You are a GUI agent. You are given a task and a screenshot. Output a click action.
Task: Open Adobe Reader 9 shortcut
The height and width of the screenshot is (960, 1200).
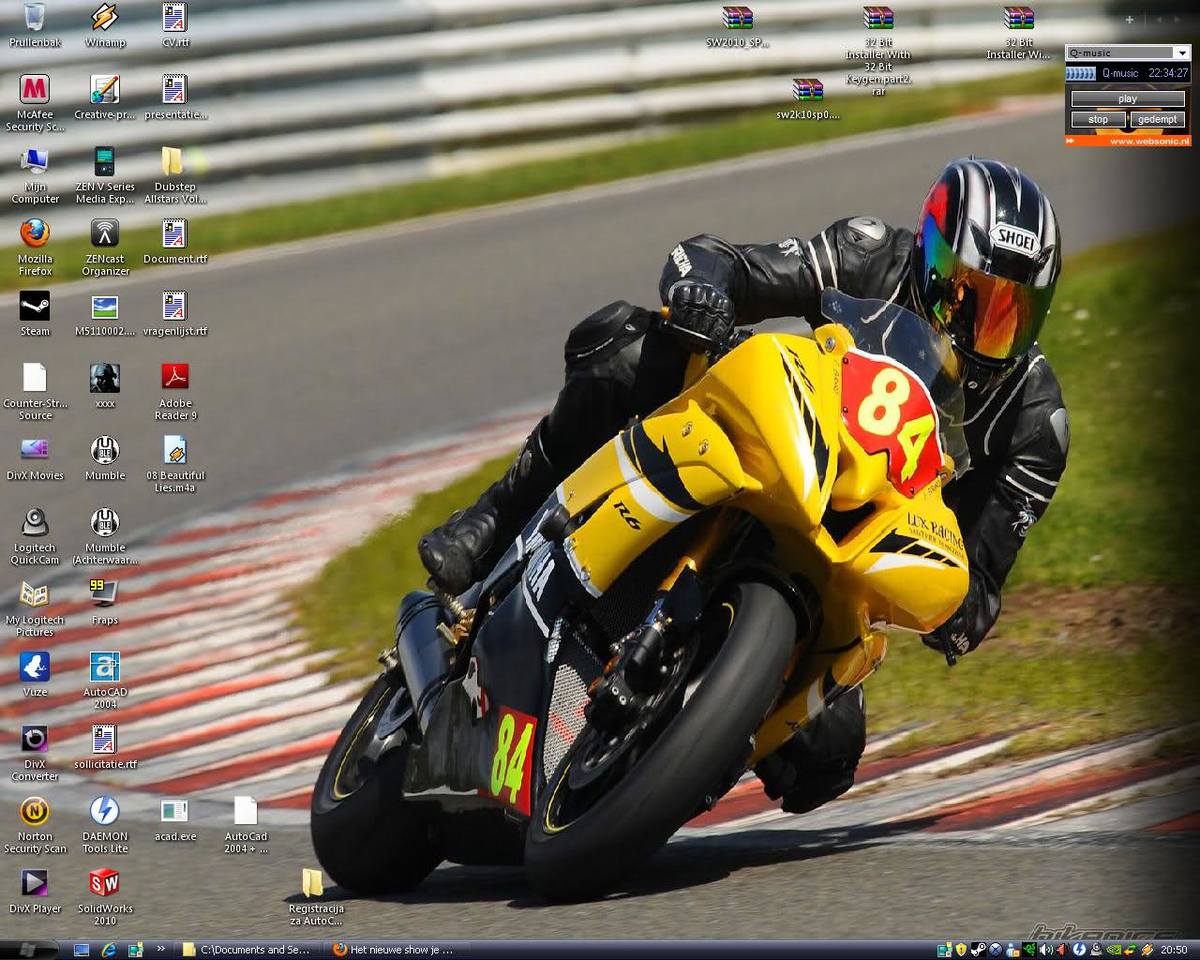[175, 378]
